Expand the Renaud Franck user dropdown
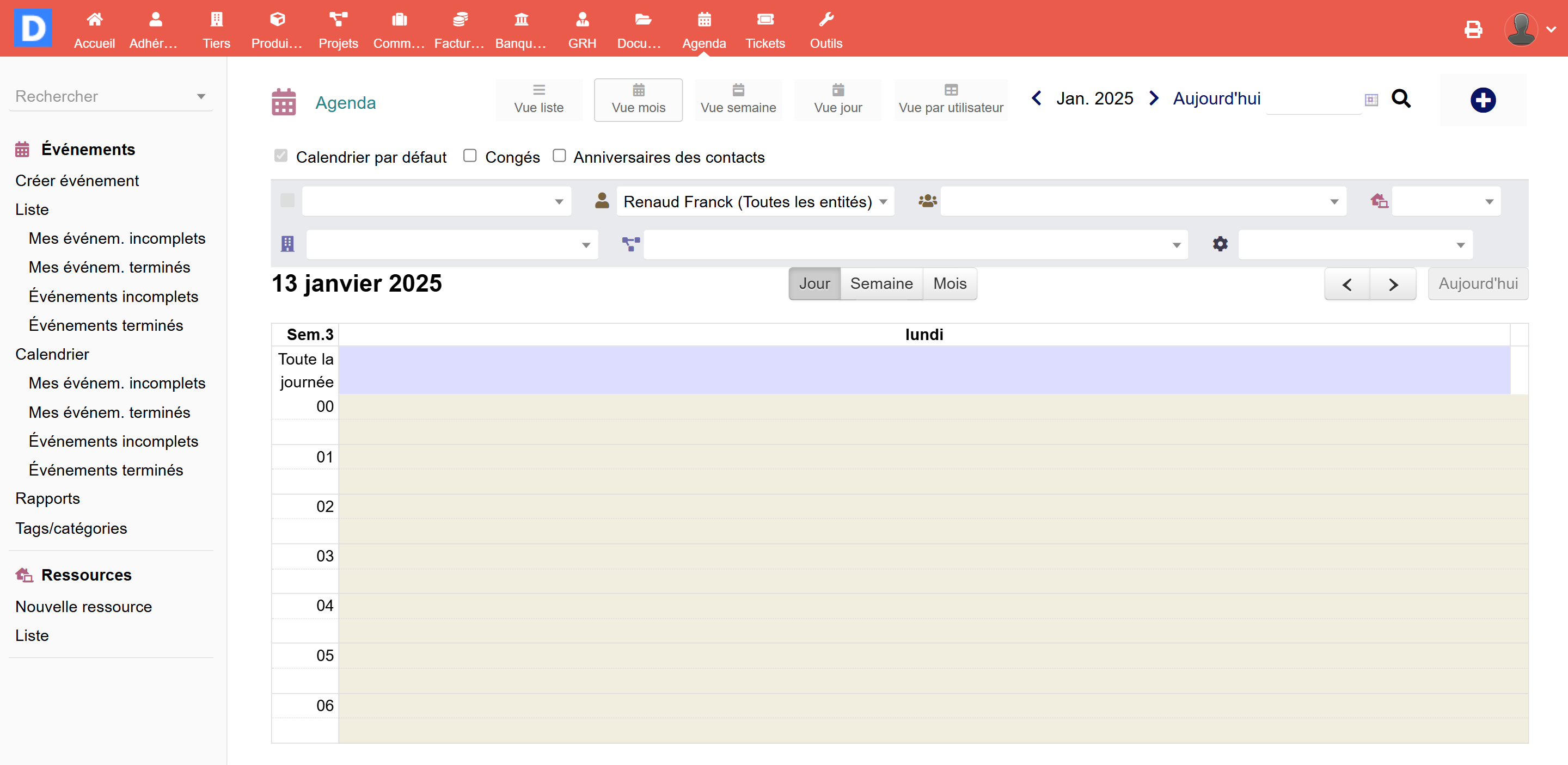 (755, 201)
